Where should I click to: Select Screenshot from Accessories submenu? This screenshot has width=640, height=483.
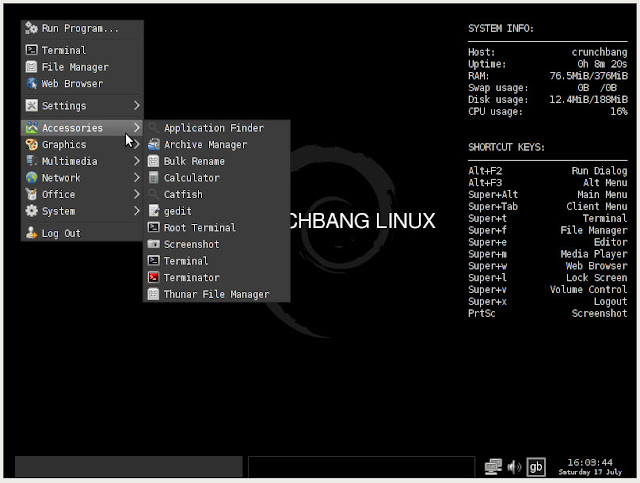[217, 244]
